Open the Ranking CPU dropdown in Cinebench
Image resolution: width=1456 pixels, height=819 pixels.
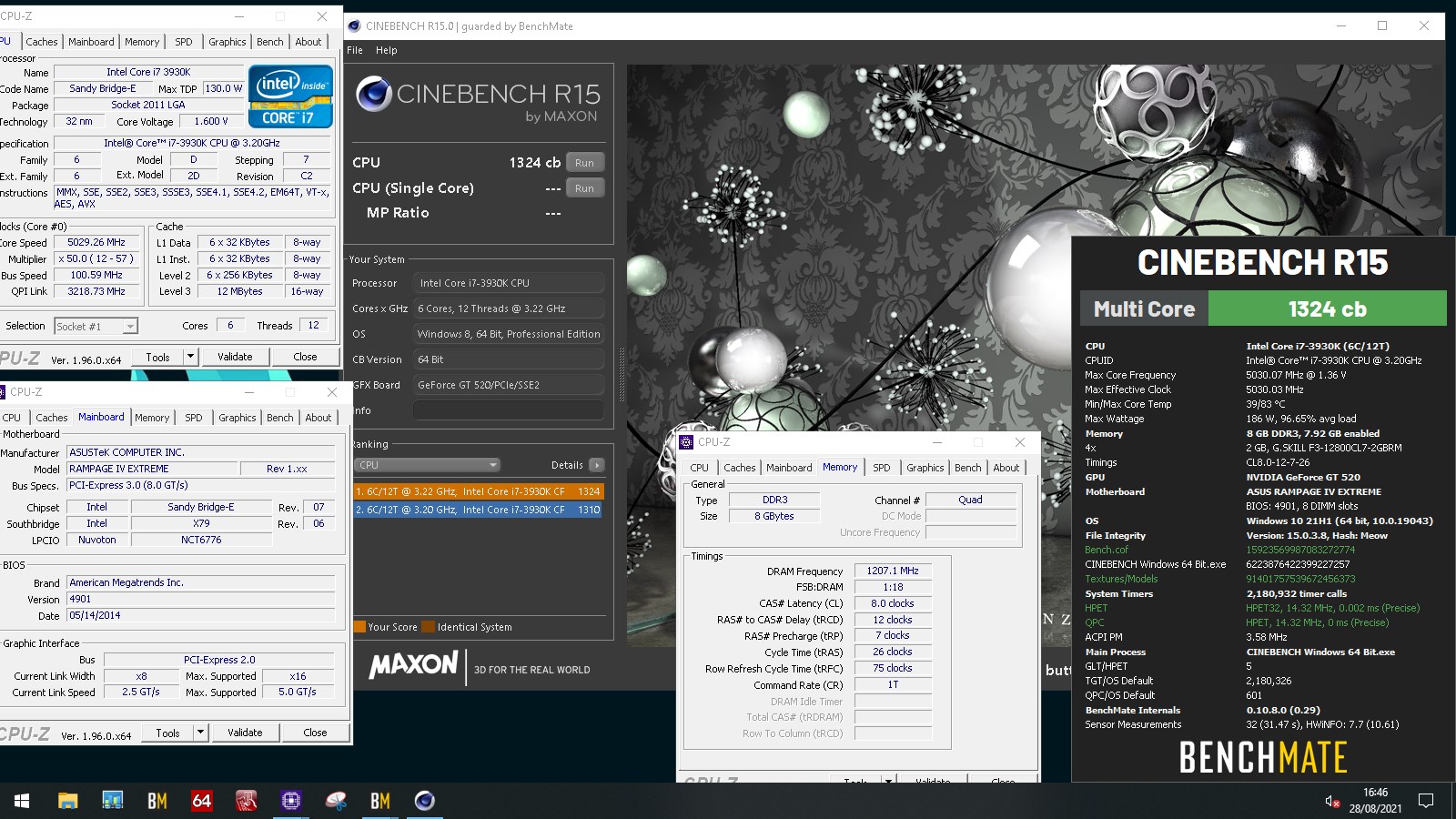pyautogui.click(x=427, y=465)
